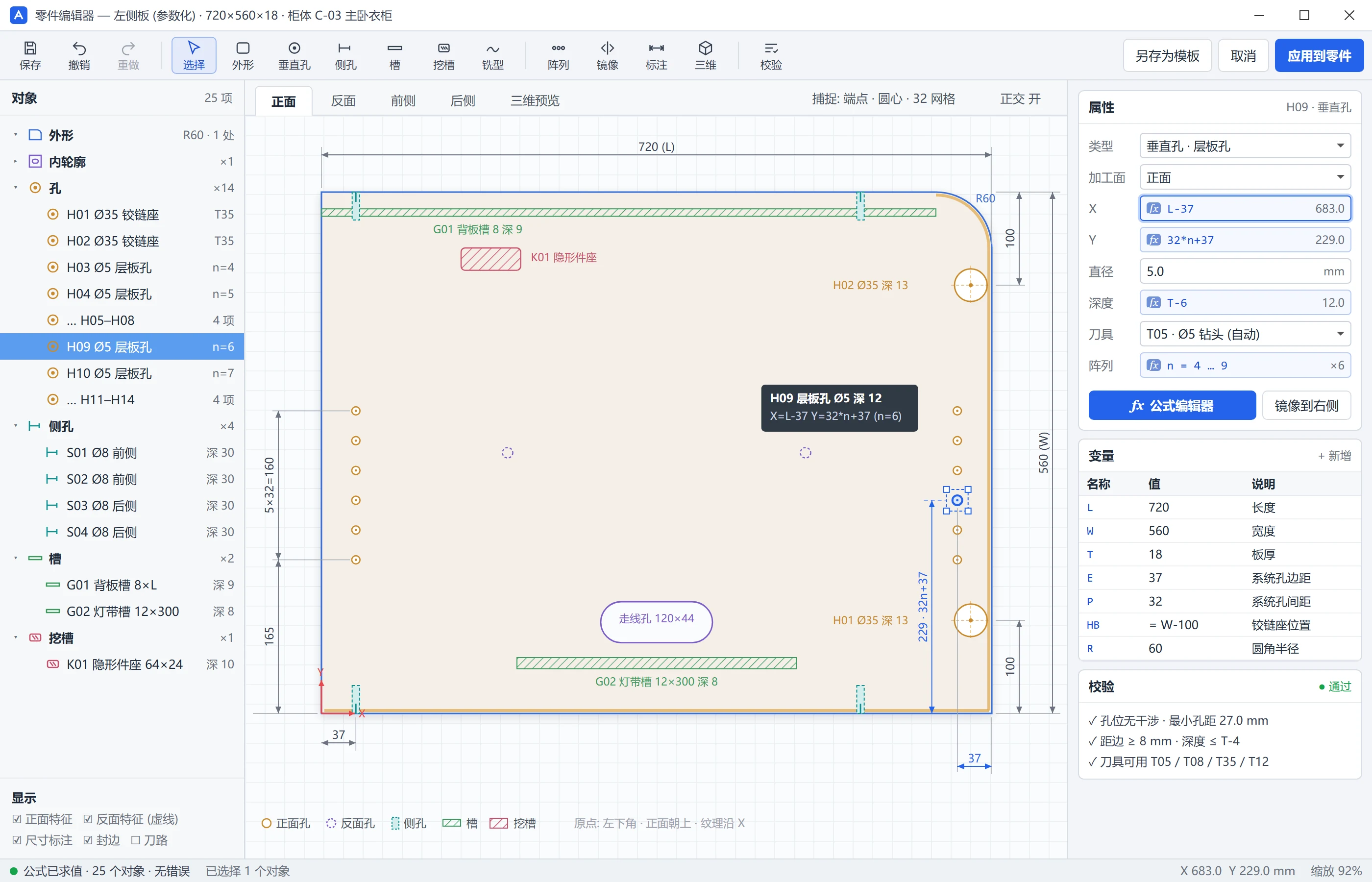Click the Save (保存) toolbar icon

tap(30, 55)
